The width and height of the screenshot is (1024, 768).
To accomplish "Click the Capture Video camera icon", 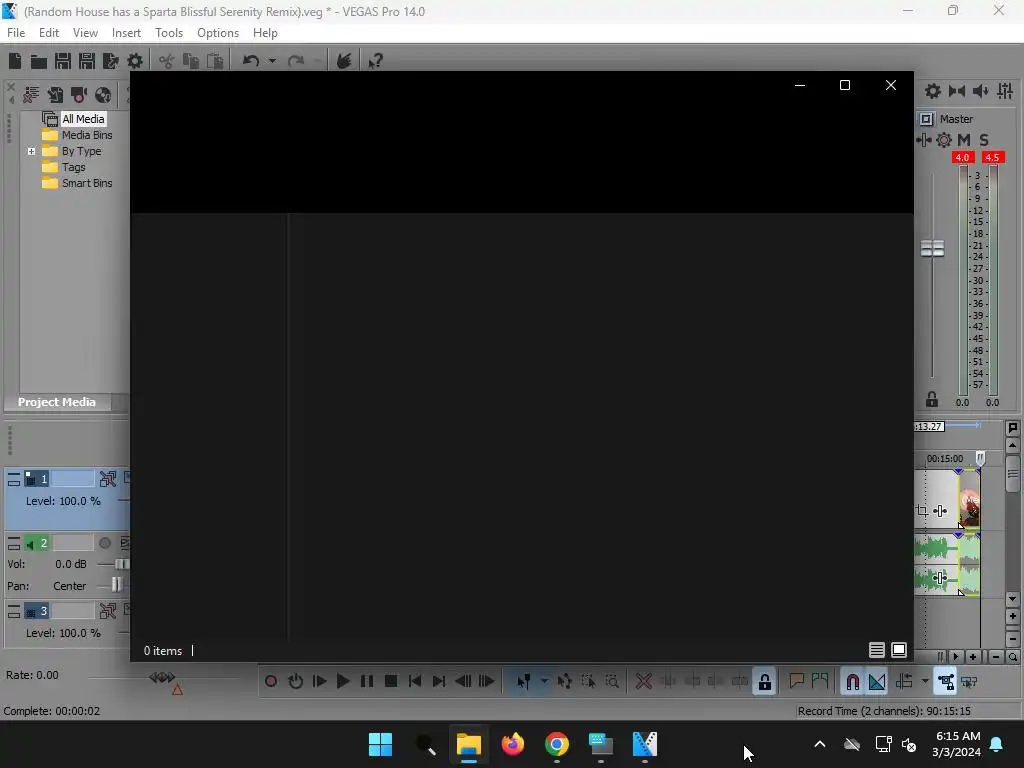I will (x=79, y=95).
